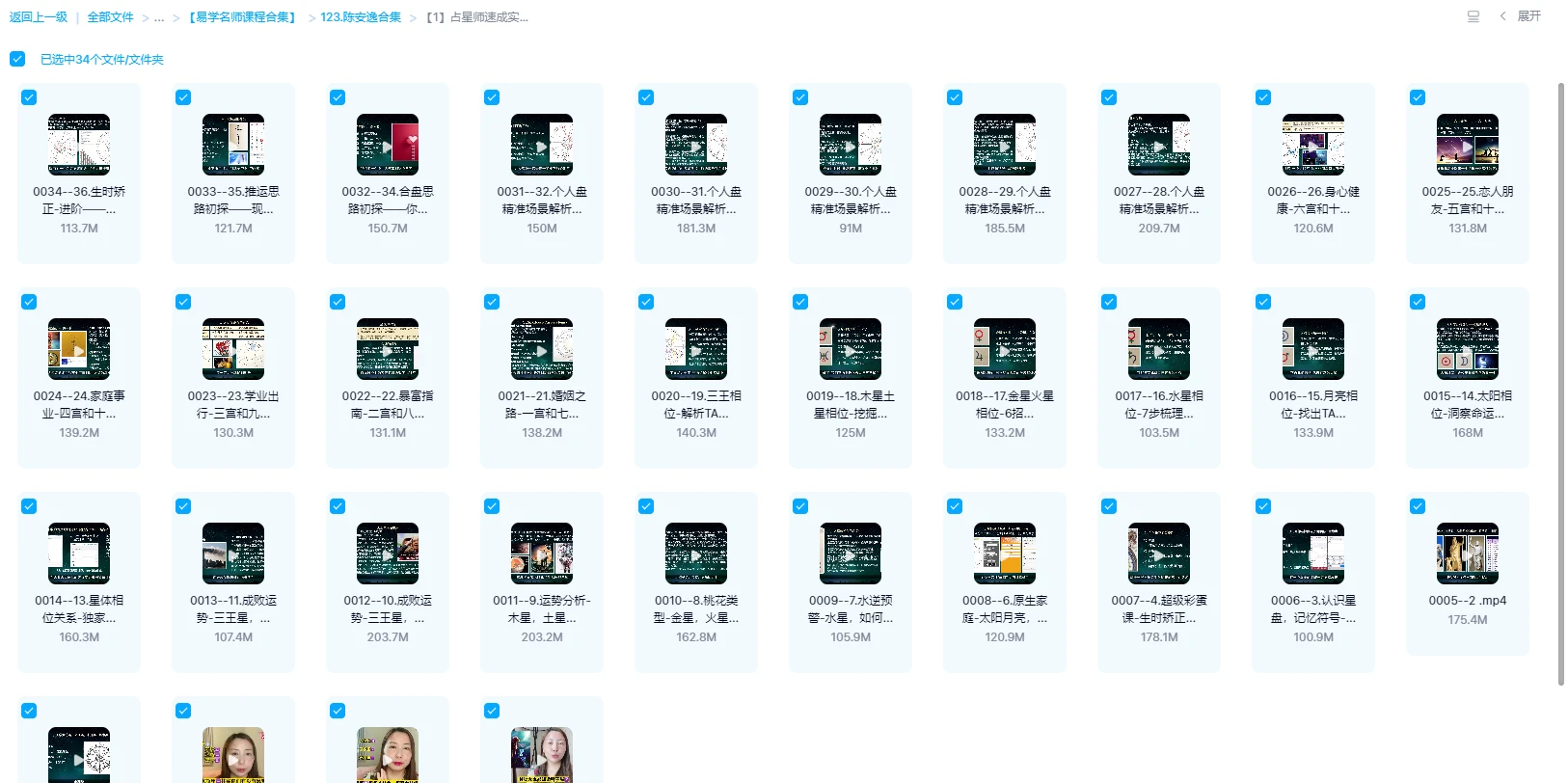
Task: Click the 209.7M file size text
Action: 1159,229
